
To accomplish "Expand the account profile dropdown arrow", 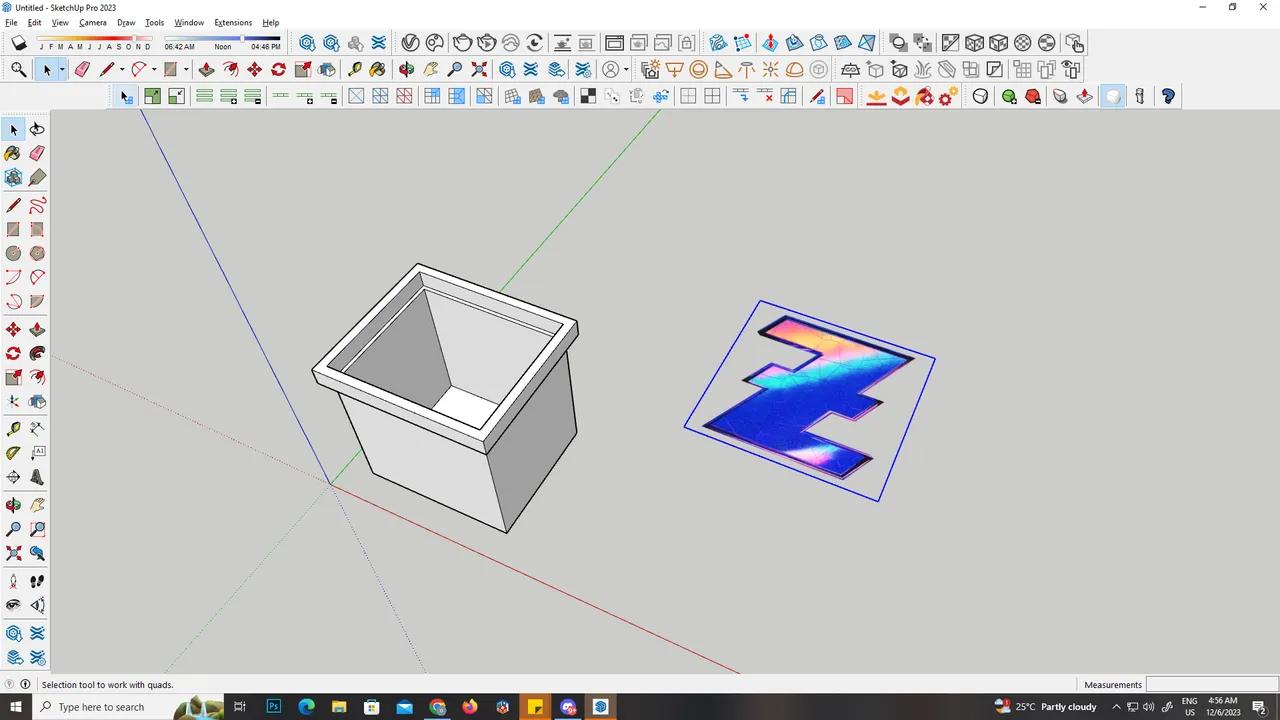I will click(x=627, y=70).
